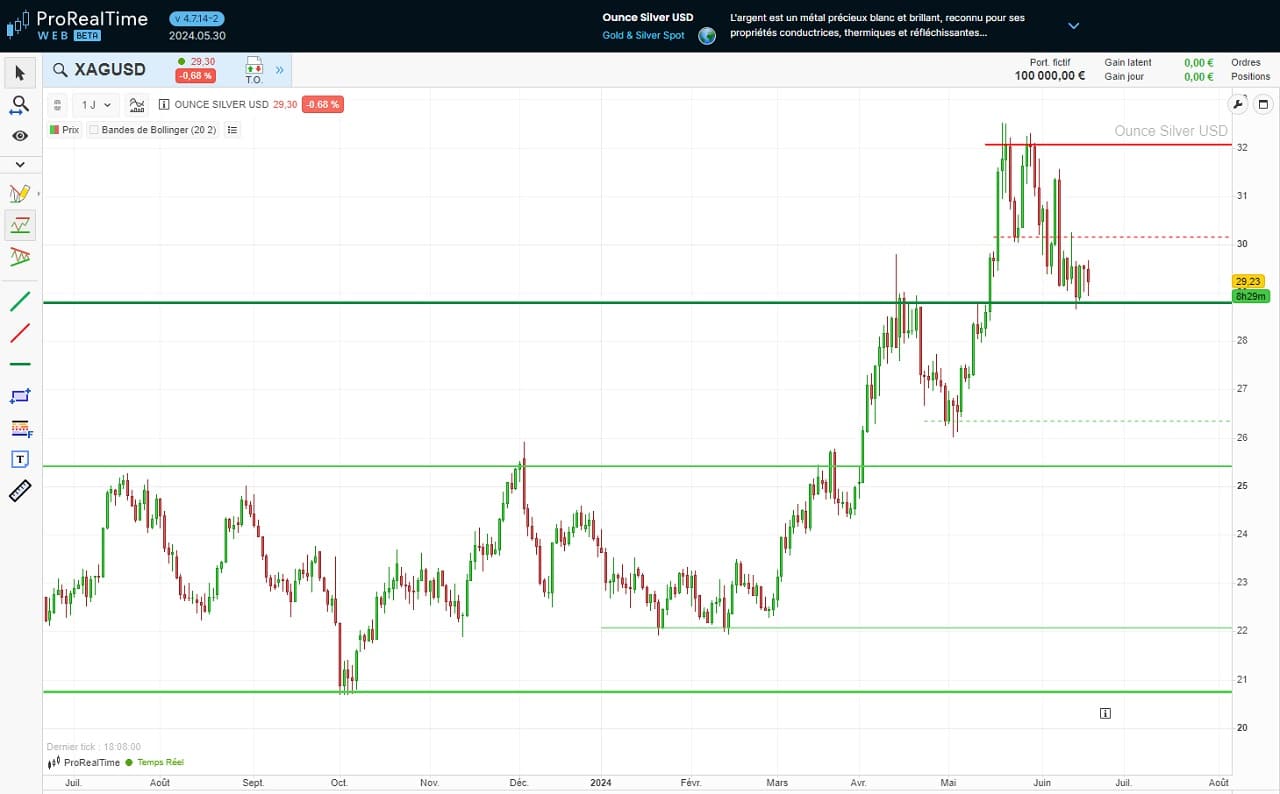Maximize chart with the window icon
1280x794 pixels.
1263,104
